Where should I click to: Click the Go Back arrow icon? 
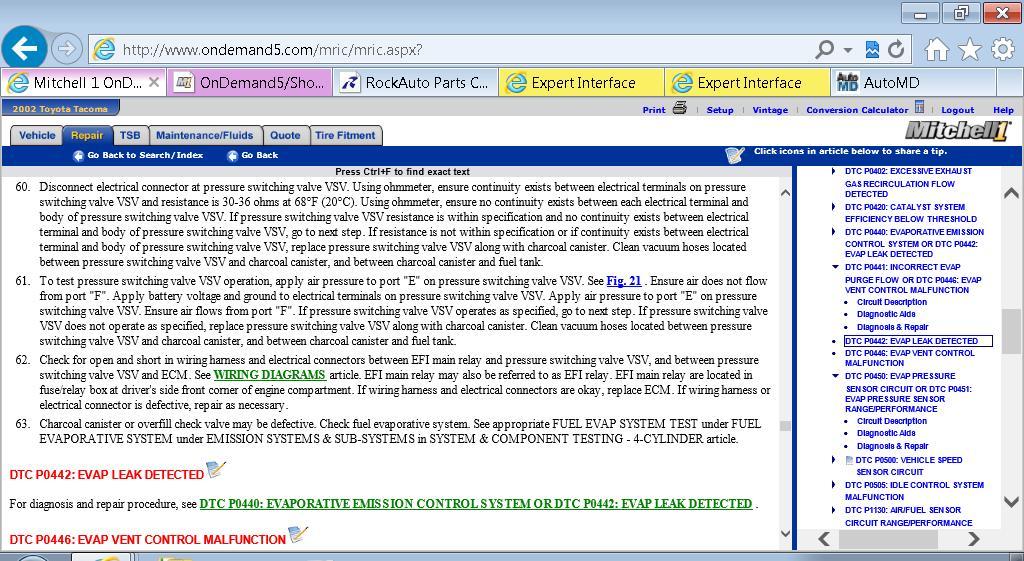(232, 155)
